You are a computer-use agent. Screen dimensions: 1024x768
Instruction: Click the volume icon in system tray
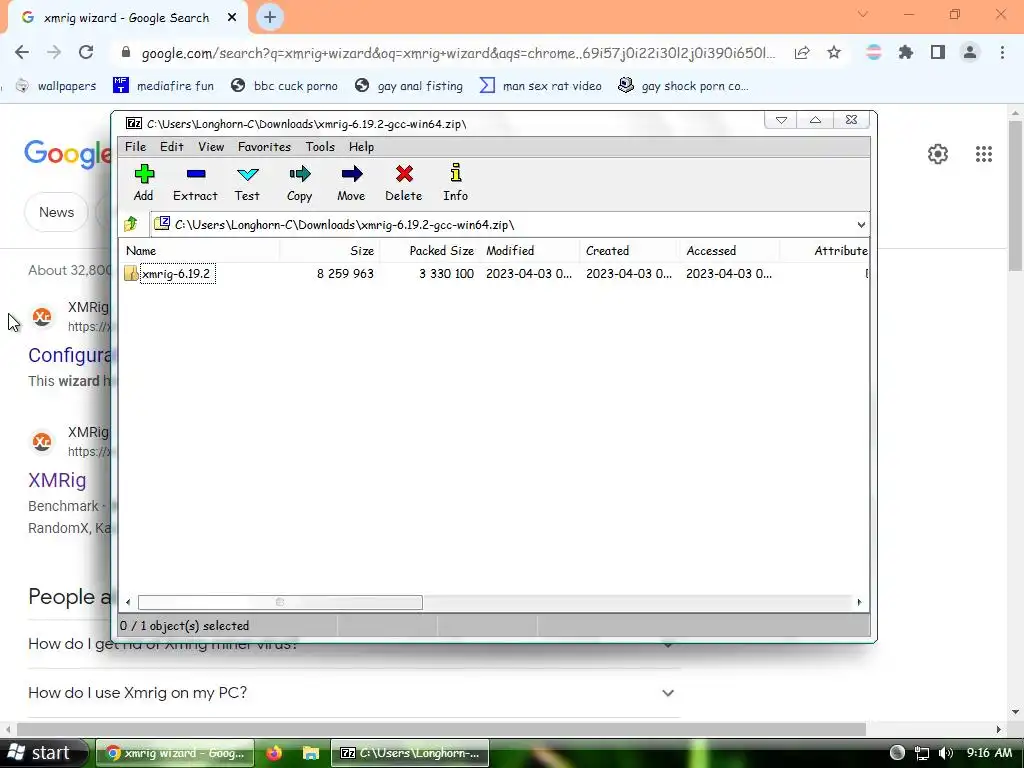point(945,753)
